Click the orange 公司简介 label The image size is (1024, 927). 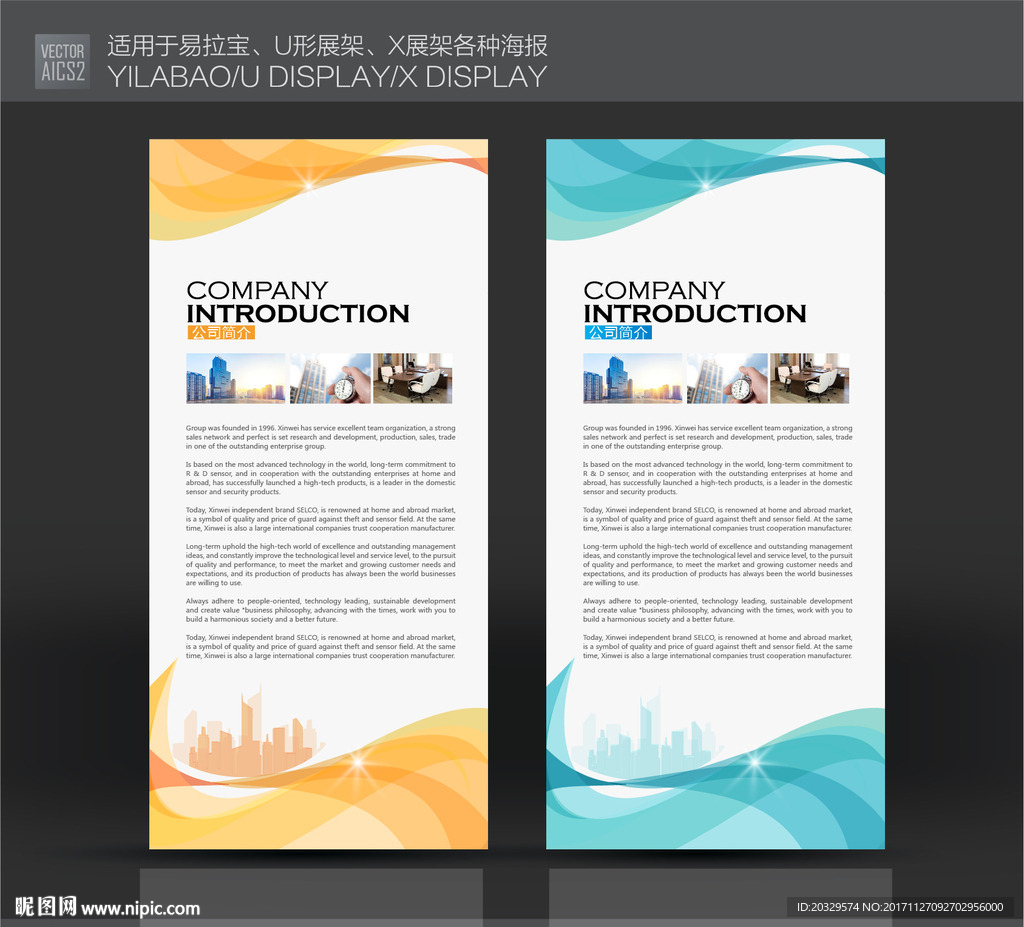coord(221,332)
